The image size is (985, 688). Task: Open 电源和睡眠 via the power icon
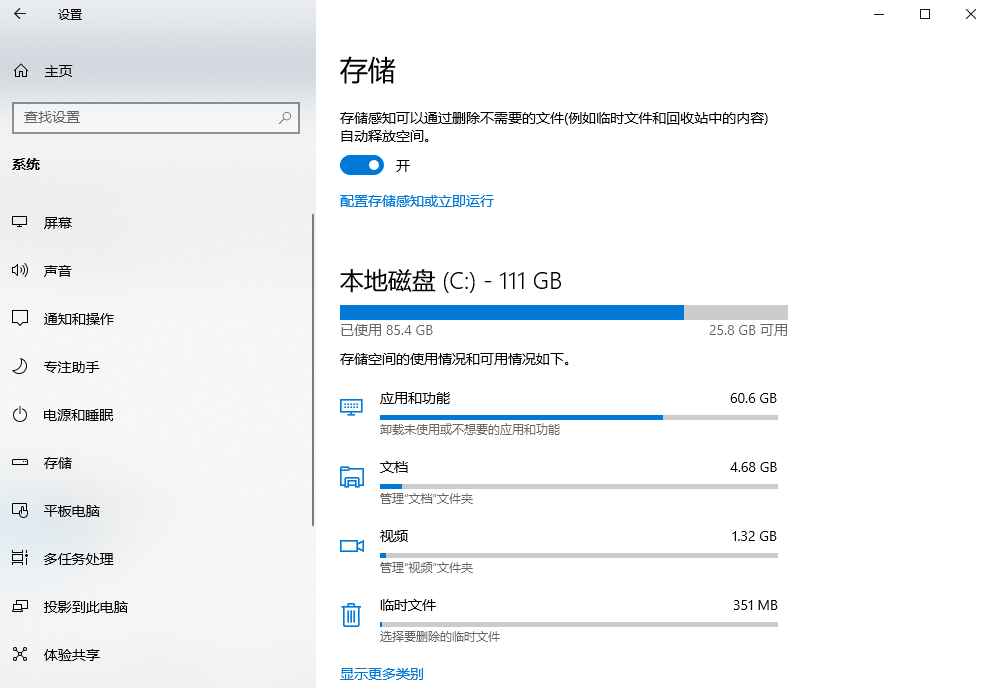20,414
